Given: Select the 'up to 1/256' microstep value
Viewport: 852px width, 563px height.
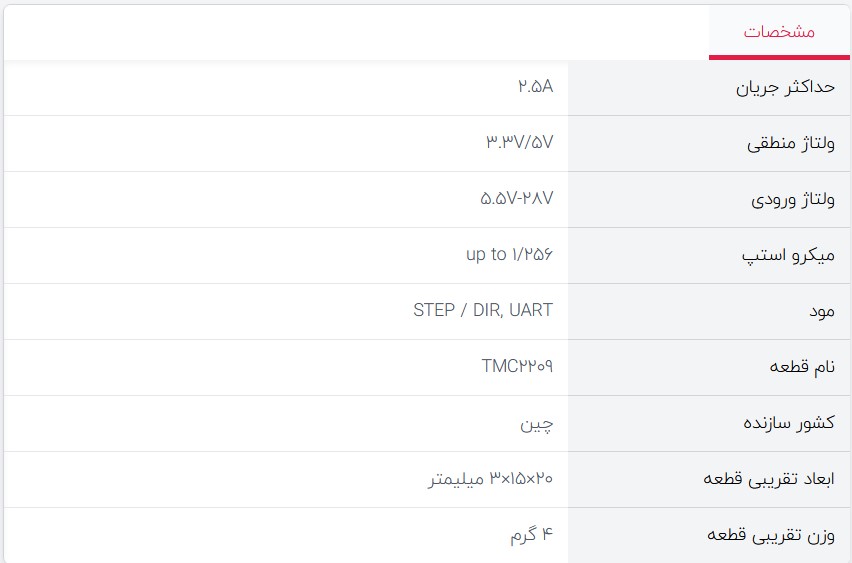Looking at the screenshot, I should coord(509,255).
